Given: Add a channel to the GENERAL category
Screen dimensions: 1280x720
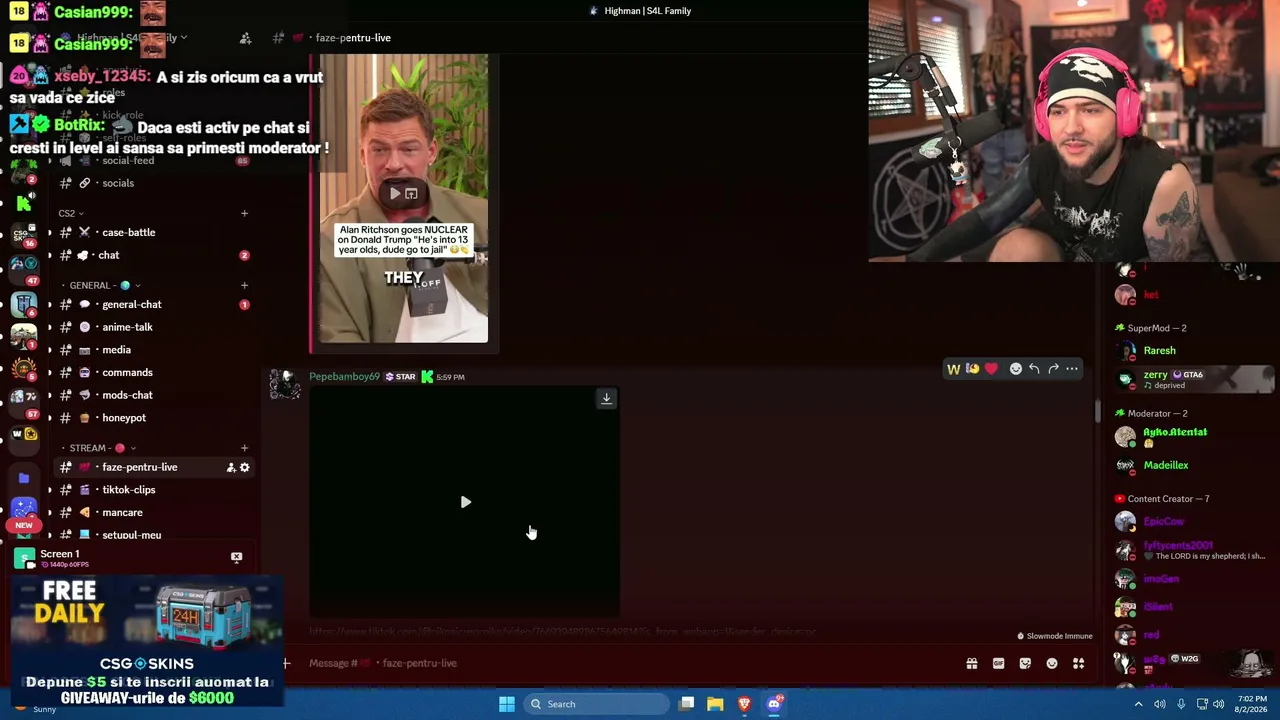Looking at the screenshot, I should click(x=244, y=285).
